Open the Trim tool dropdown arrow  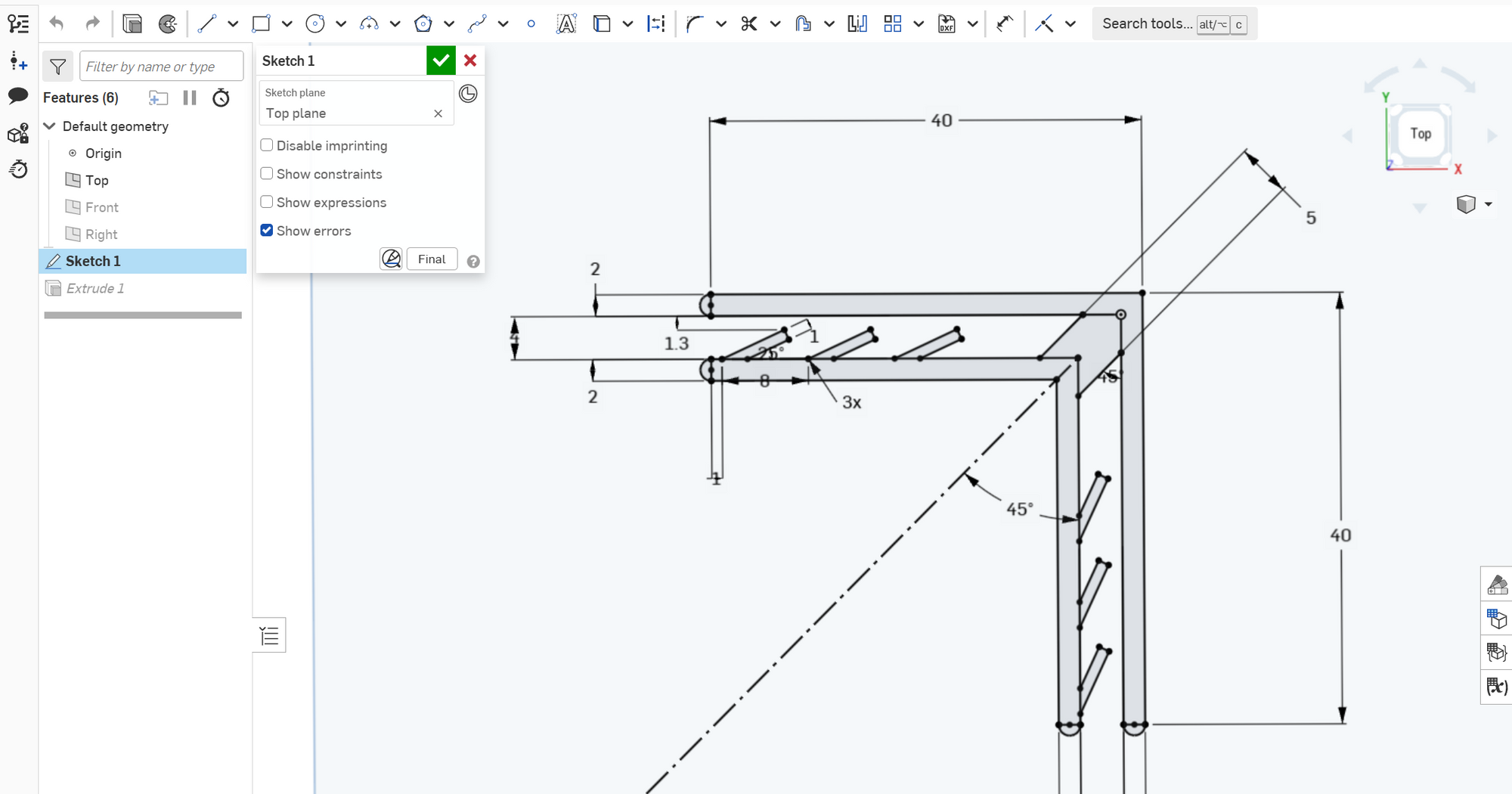click(x=776, y=24)
